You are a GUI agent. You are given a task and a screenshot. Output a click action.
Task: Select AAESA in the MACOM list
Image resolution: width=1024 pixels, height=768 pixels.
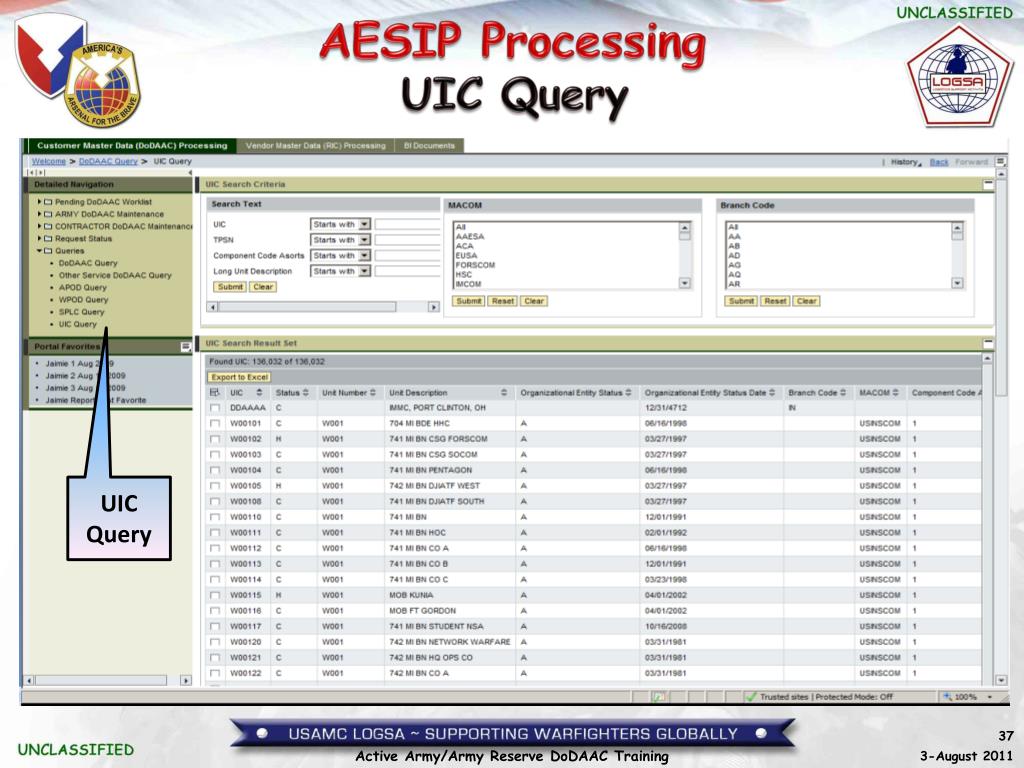(x=470, y=236)
